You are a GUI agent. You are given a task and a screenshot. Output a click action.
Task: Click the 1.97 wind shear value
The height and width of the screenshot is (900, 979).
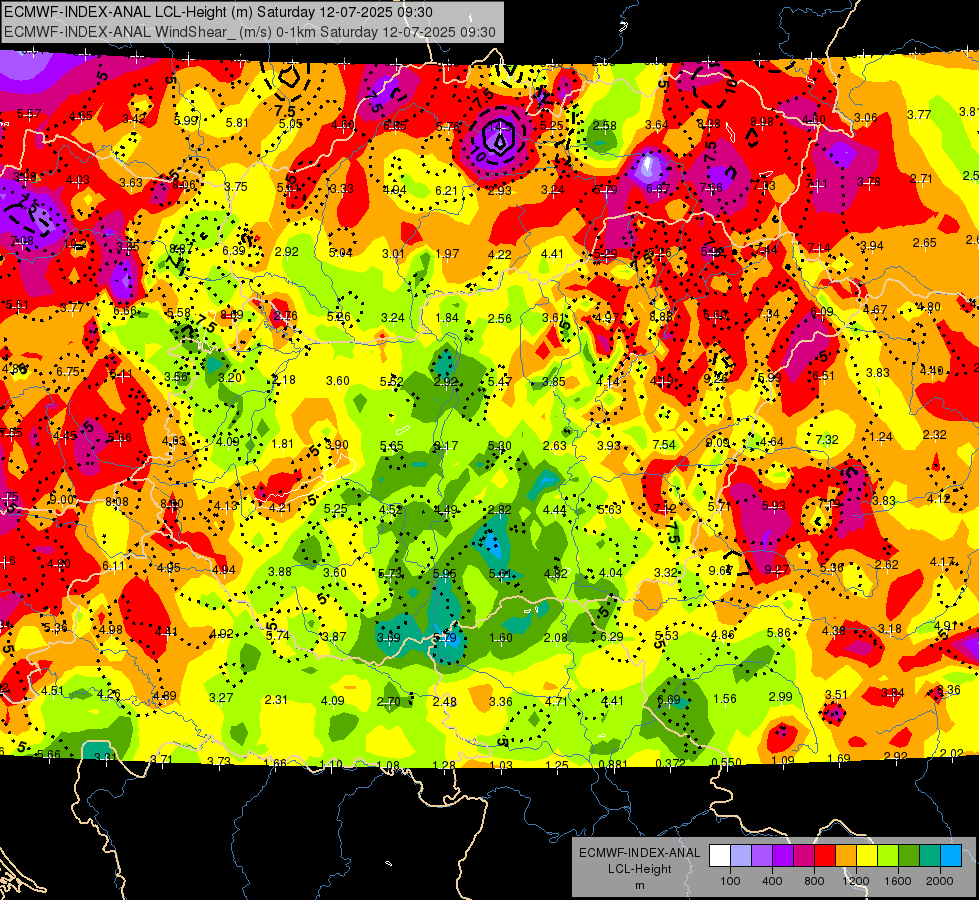point(447,254)
